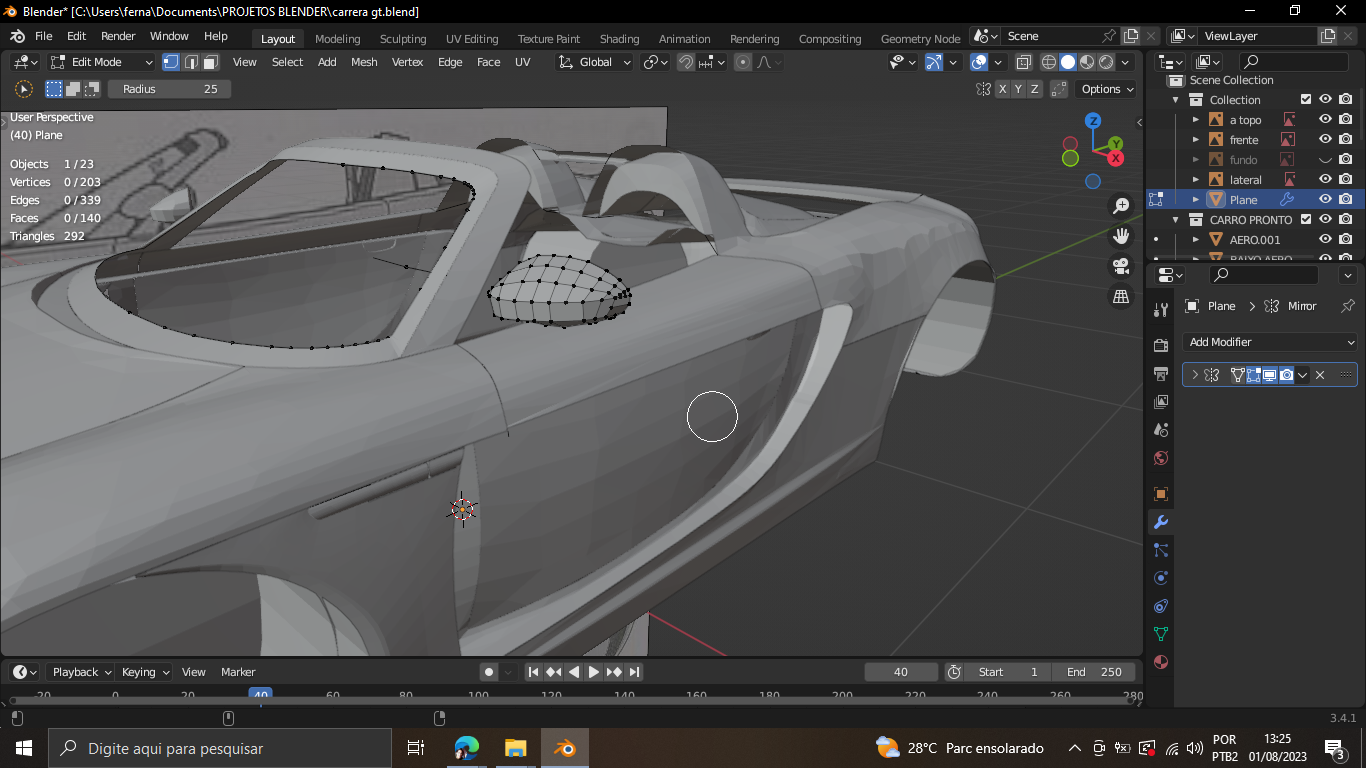Viewport: 1366px width, 768px height.
Task: Select vertex select mode icon
Action: pyautogui.click(x=171, y=62)
